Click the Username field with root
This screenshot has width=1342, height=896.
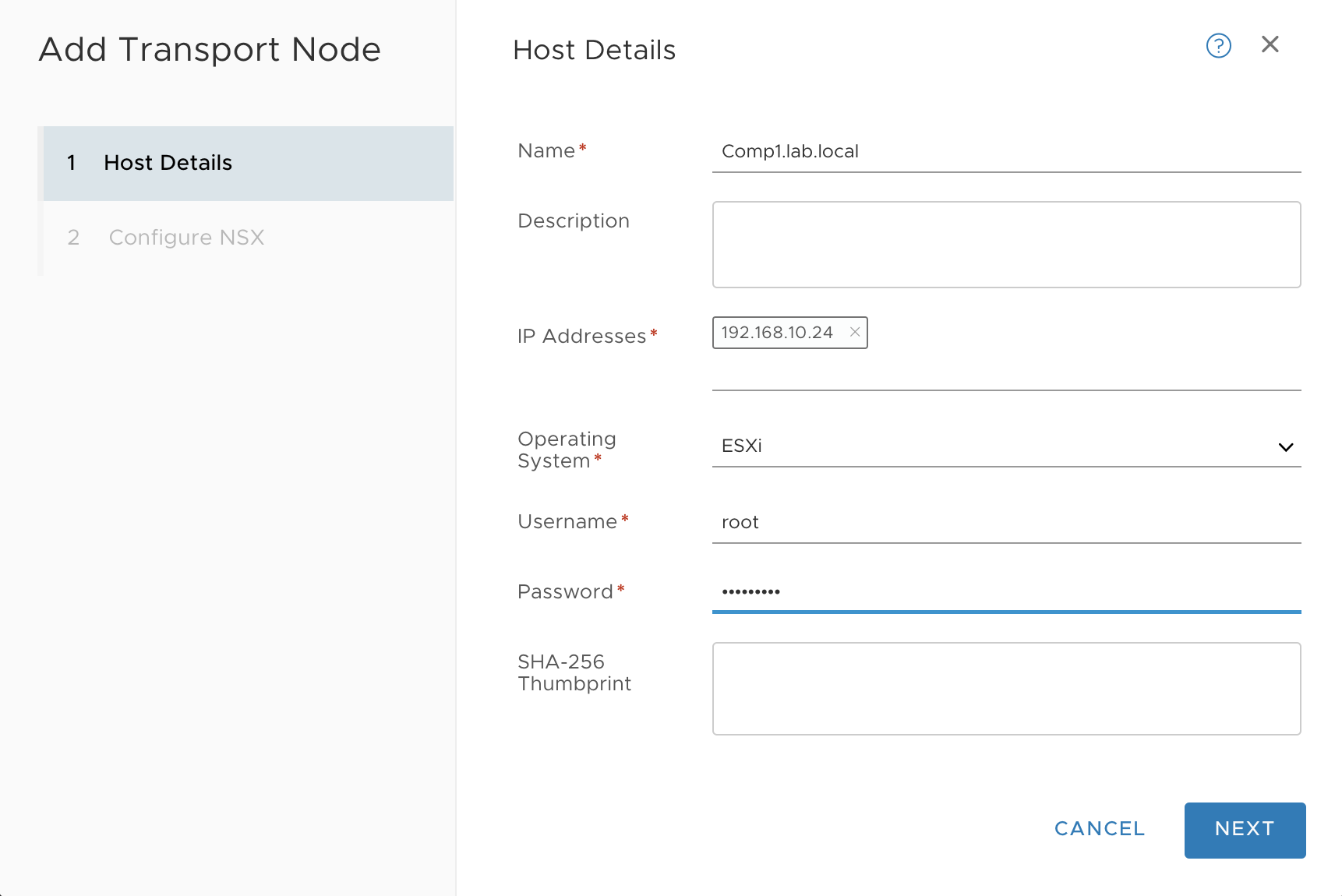(1005, 522)
